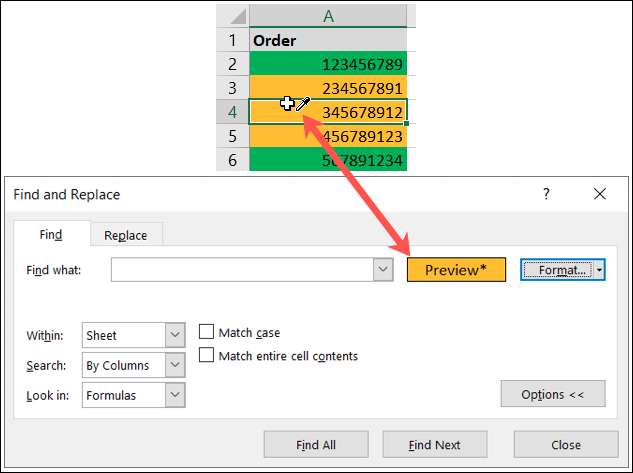The height and width of the screenshot is (473, 633).
Task: Open the Look in dropdown showing Formulas
Action: pos(175,395)
